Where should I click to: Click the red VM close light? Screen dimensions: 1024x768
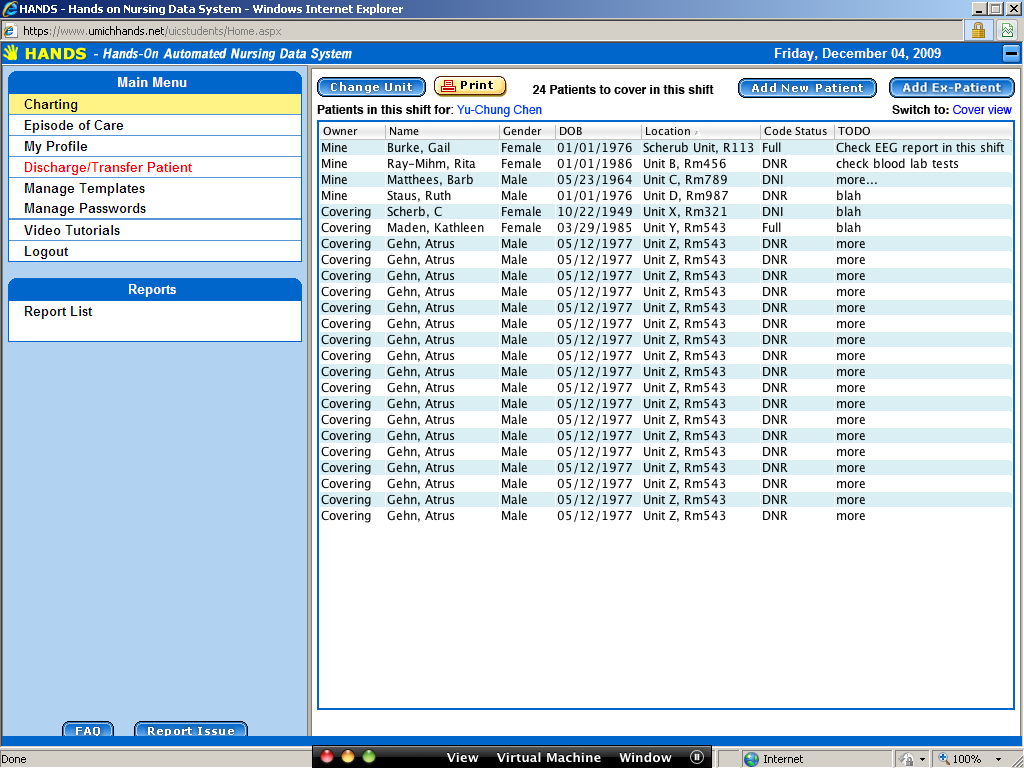click(327, 757)
